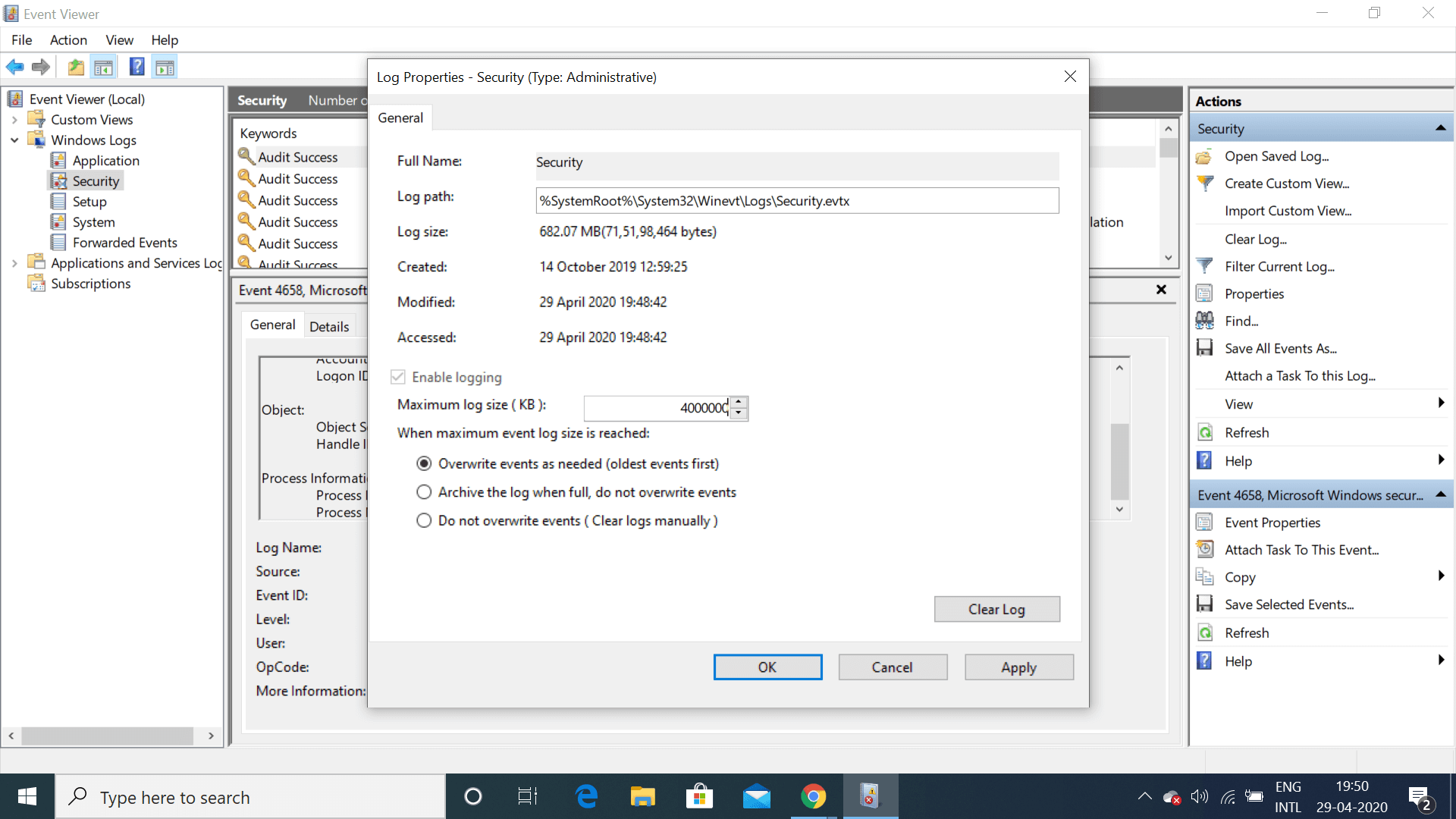Click the Apply button
The width and height of the screenshot is (1456, 819).
[1018, 667]
